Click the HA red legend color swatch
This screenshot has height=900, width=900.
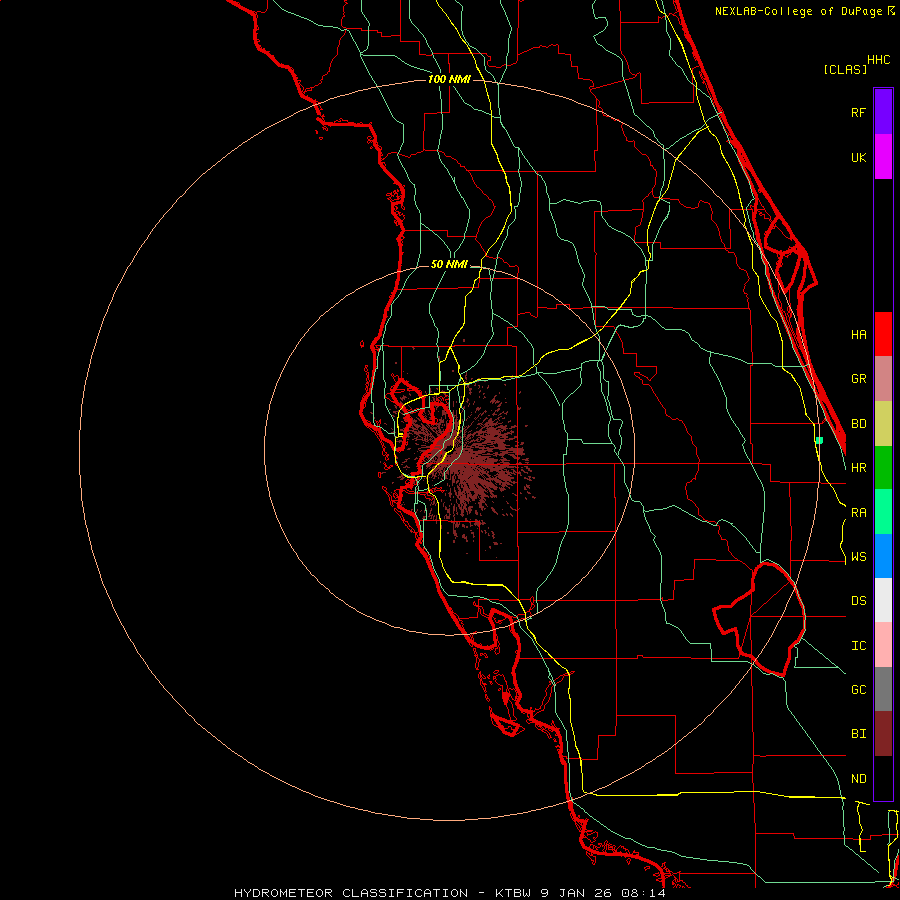883,334
